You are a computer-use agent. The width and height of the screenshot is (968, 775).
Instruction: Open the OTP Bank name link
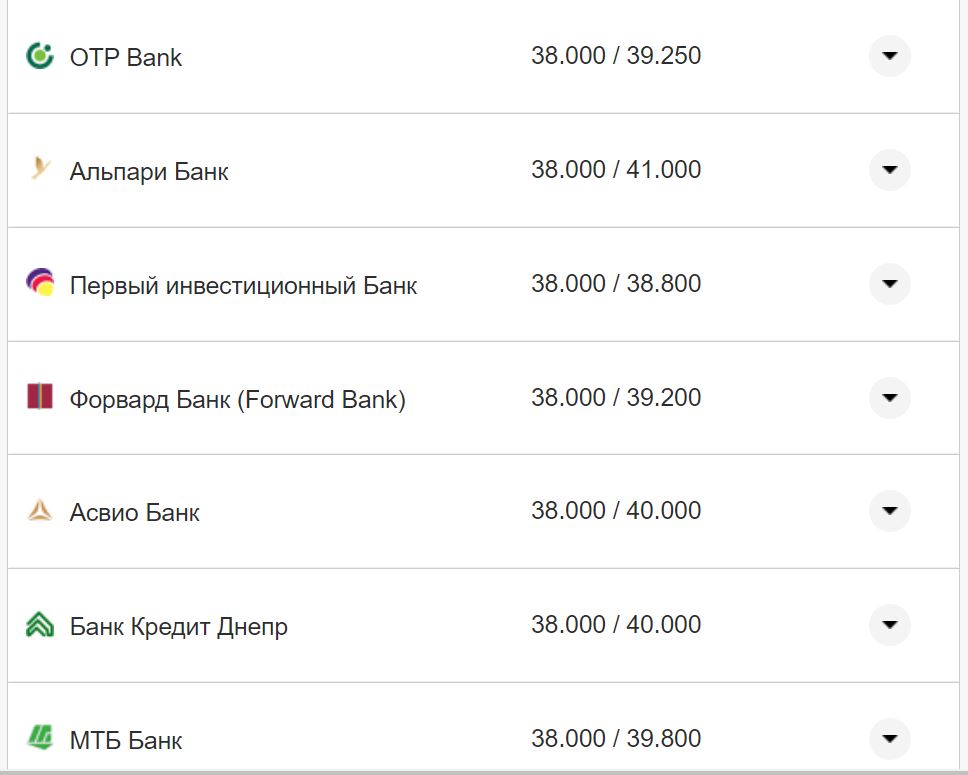coord(126,57)
